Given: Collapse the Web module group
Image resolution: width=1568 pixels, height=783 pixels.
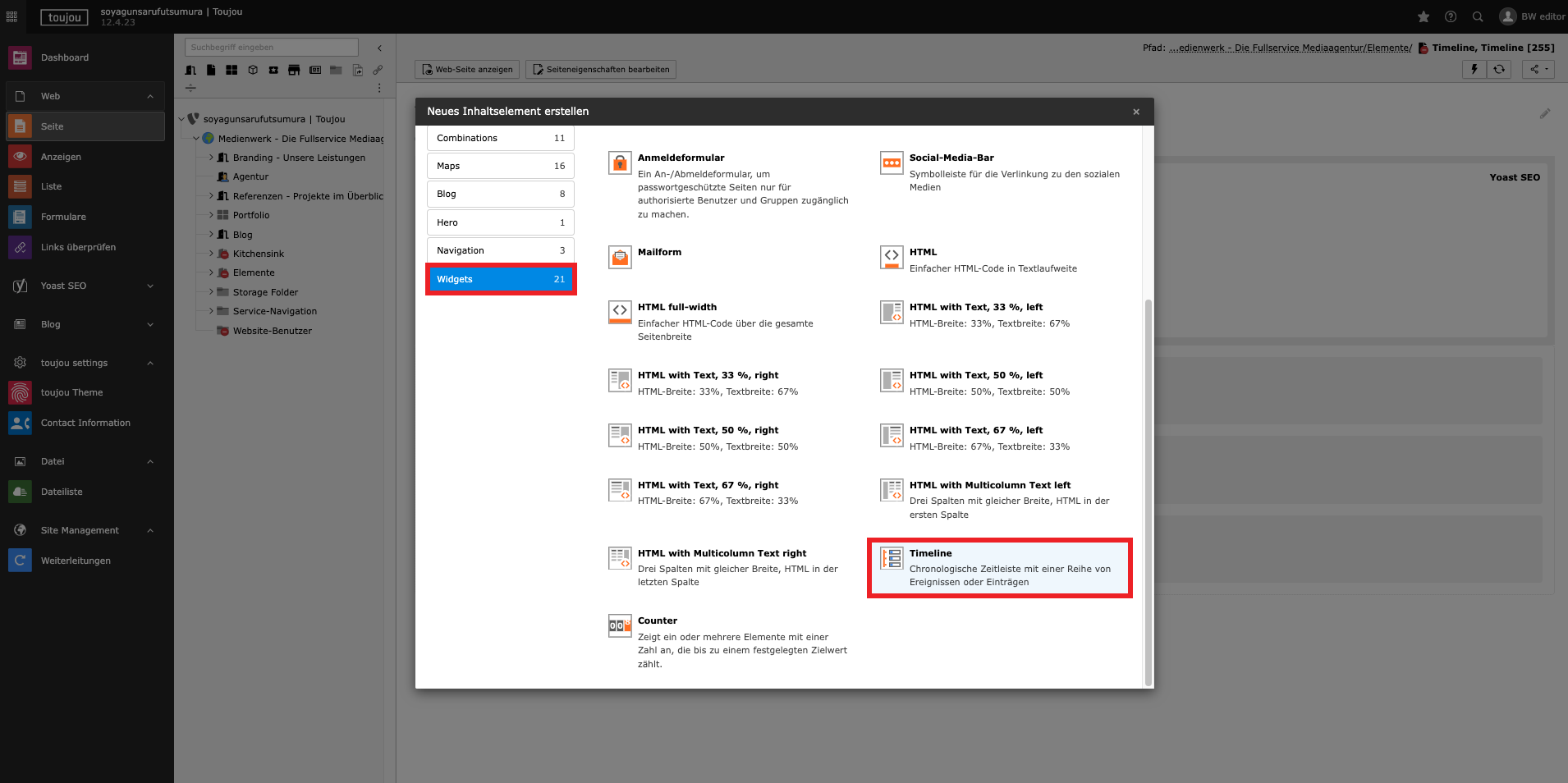Looking at the screenshot, I should pyautogui.click(x=150, y=96).
